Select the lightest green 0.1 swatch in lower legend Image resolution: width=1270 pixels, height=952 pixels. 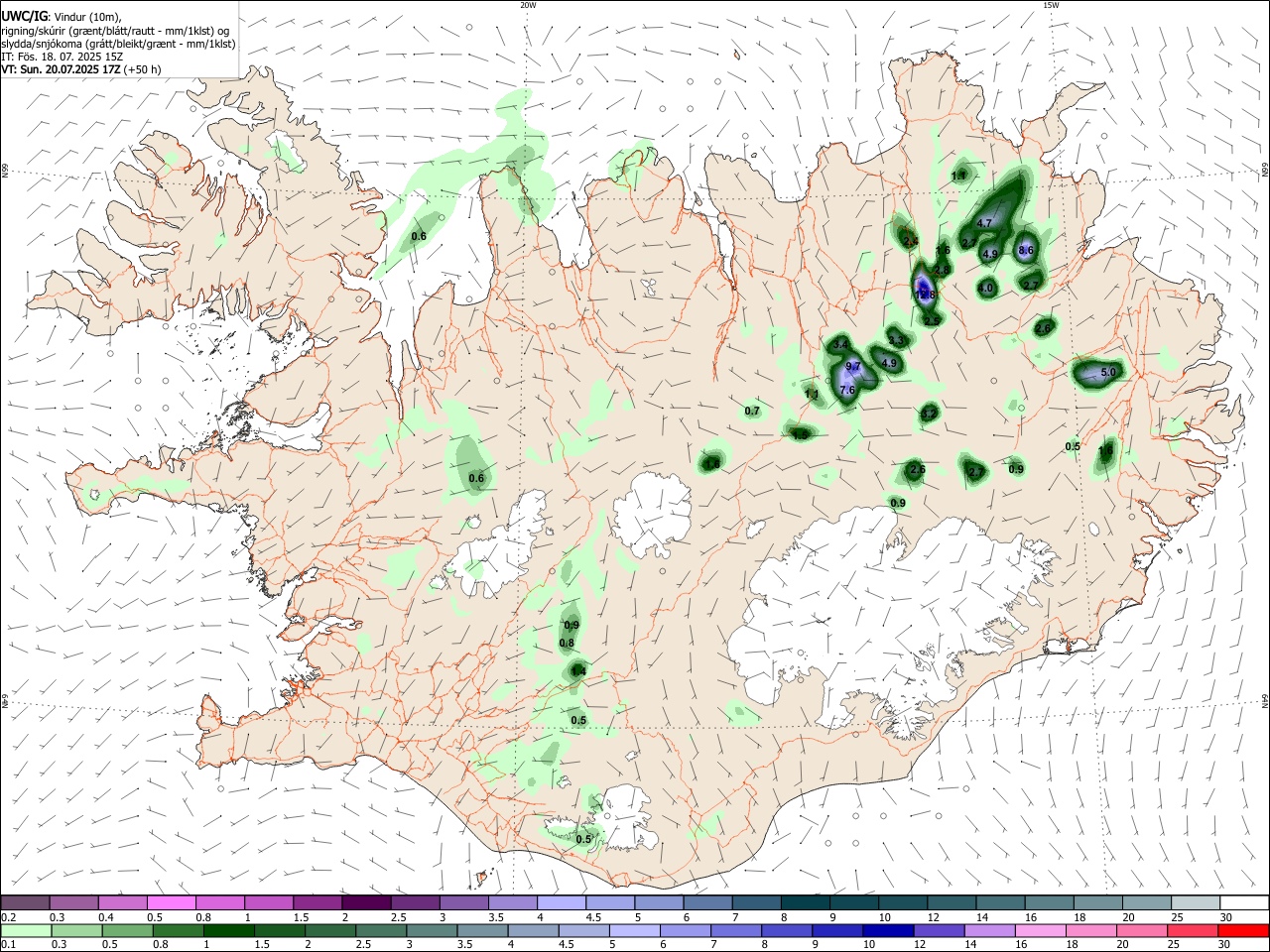click(x=26, y=930)
